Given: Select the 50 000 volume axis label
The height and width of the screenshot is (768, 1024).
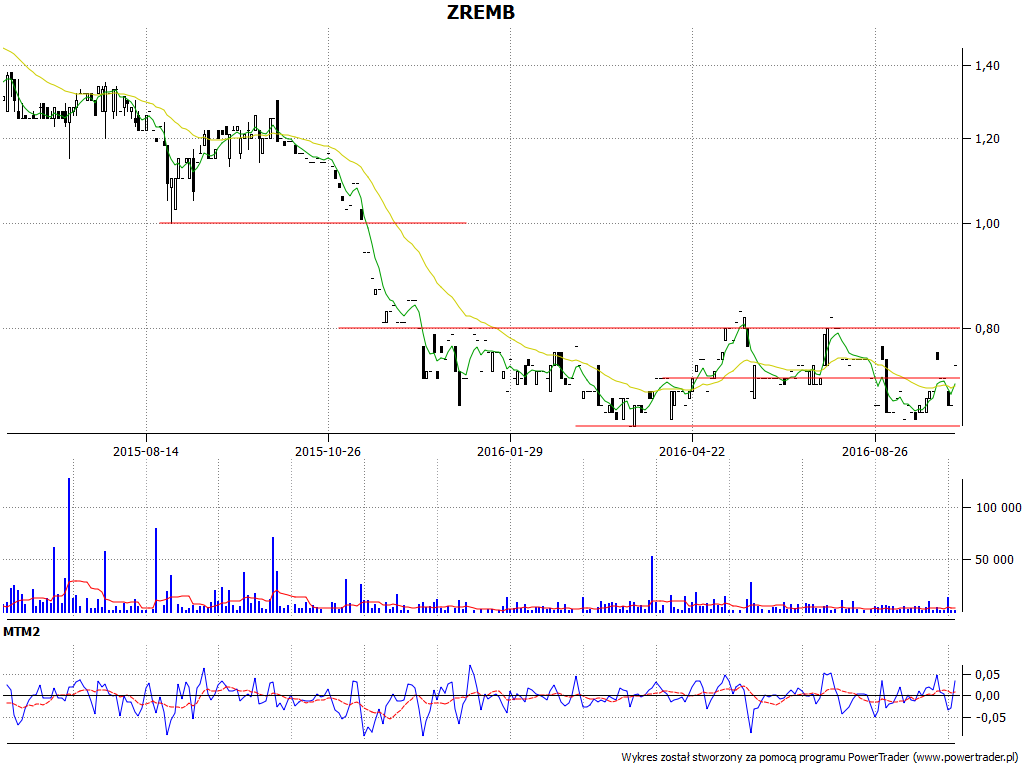Looking at the screenshot, I should tap(995, 559).
